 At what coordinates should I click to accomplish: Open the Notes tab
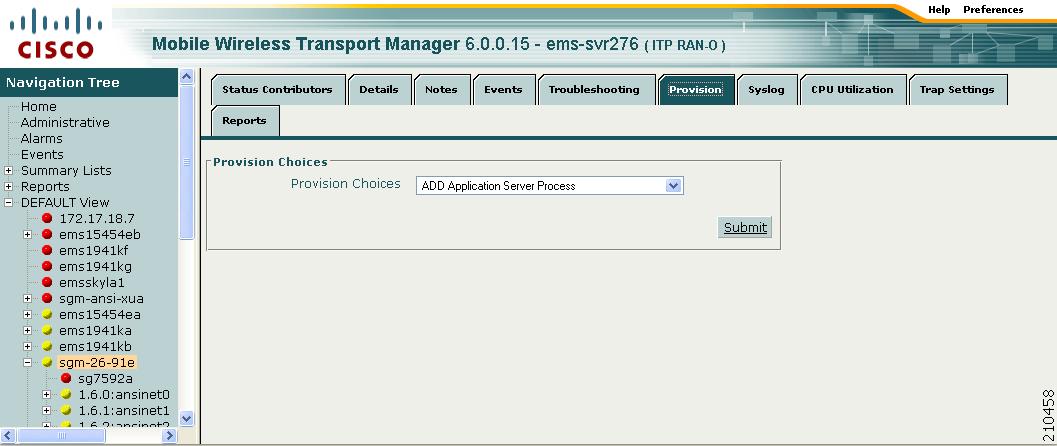click(x=441, y=90)
